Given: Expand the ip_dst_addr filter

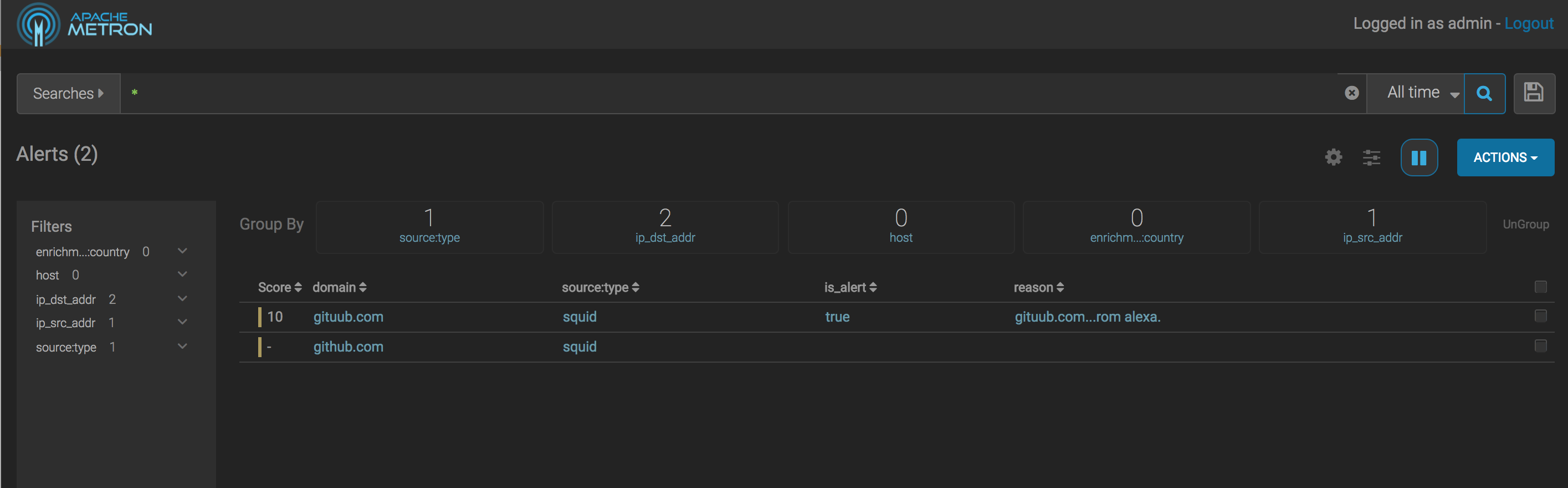Looking at the screenshot, I should (x=182, y=298).
